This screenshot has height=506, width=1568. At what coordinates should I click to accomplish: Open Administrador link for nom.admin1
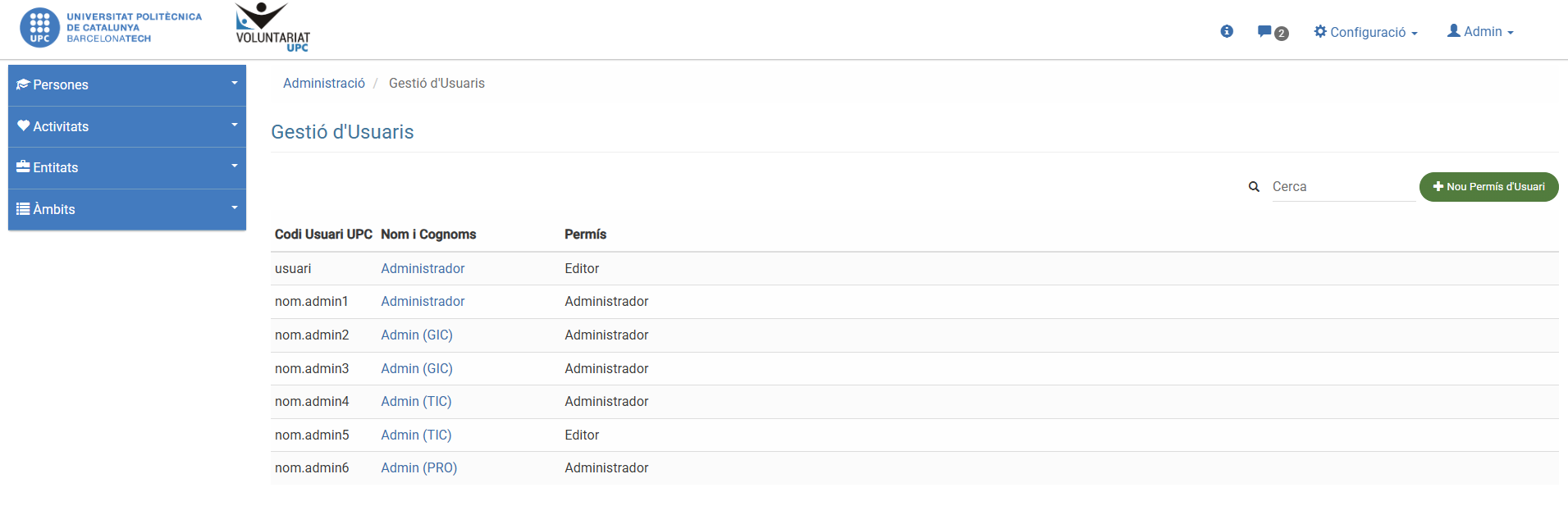pyautogui.click(x=423, y=301)
